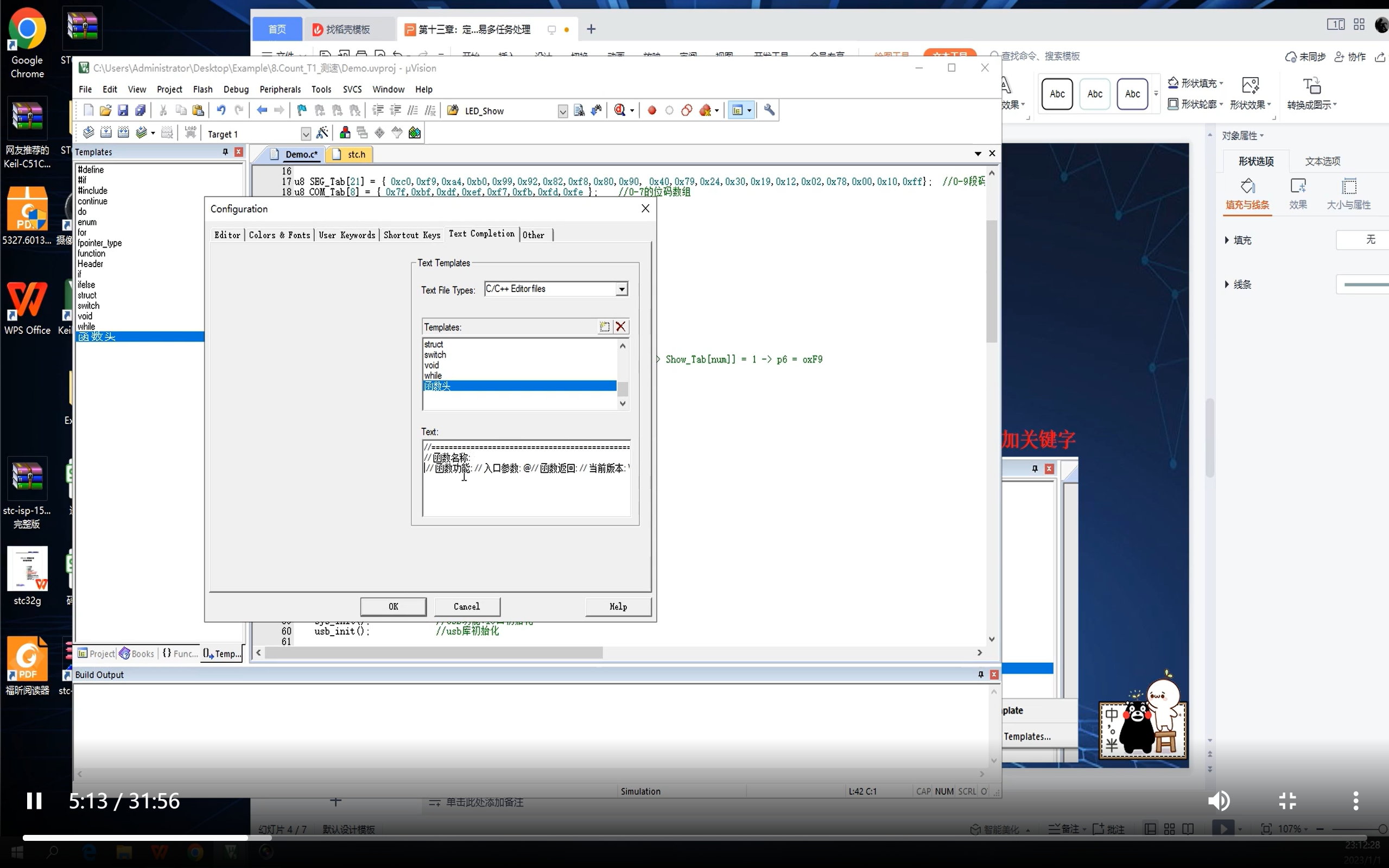The width and height of the screenshot is (1389, 868).
Task: Switch to the Project panel tab
Action: click(97, 653)
